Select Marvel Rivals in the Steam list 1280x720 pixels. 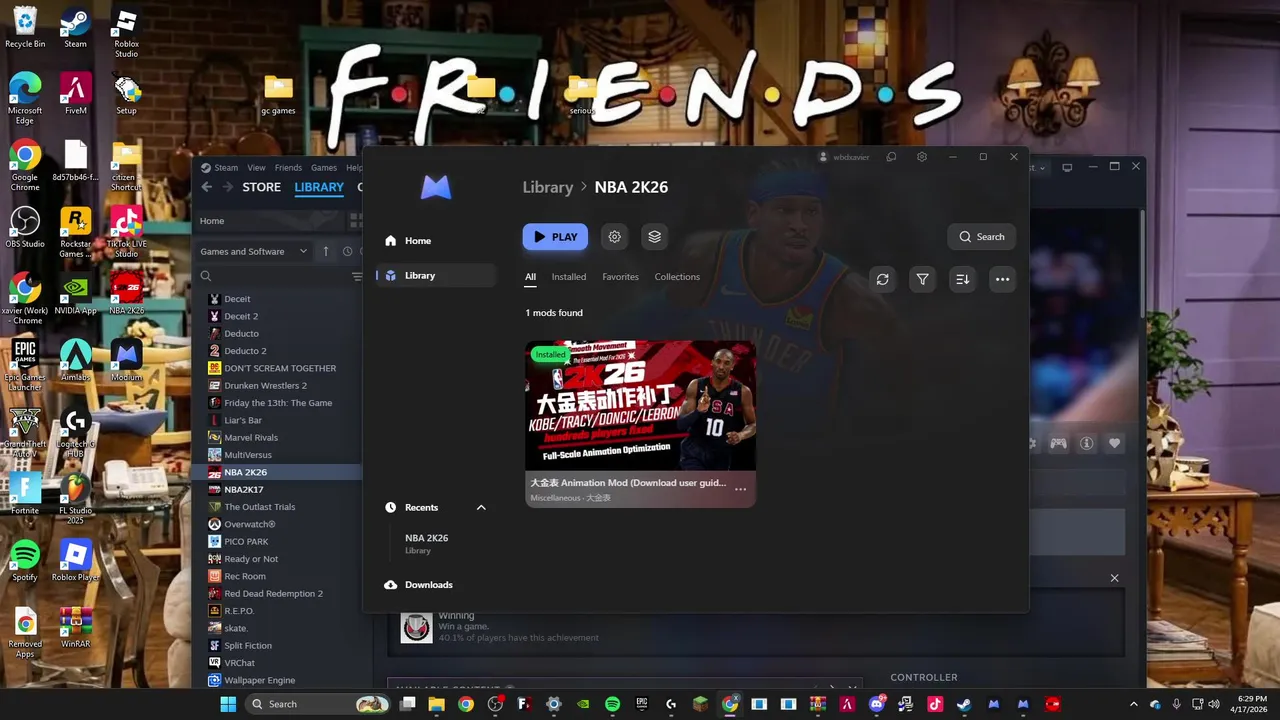(251, 437)
